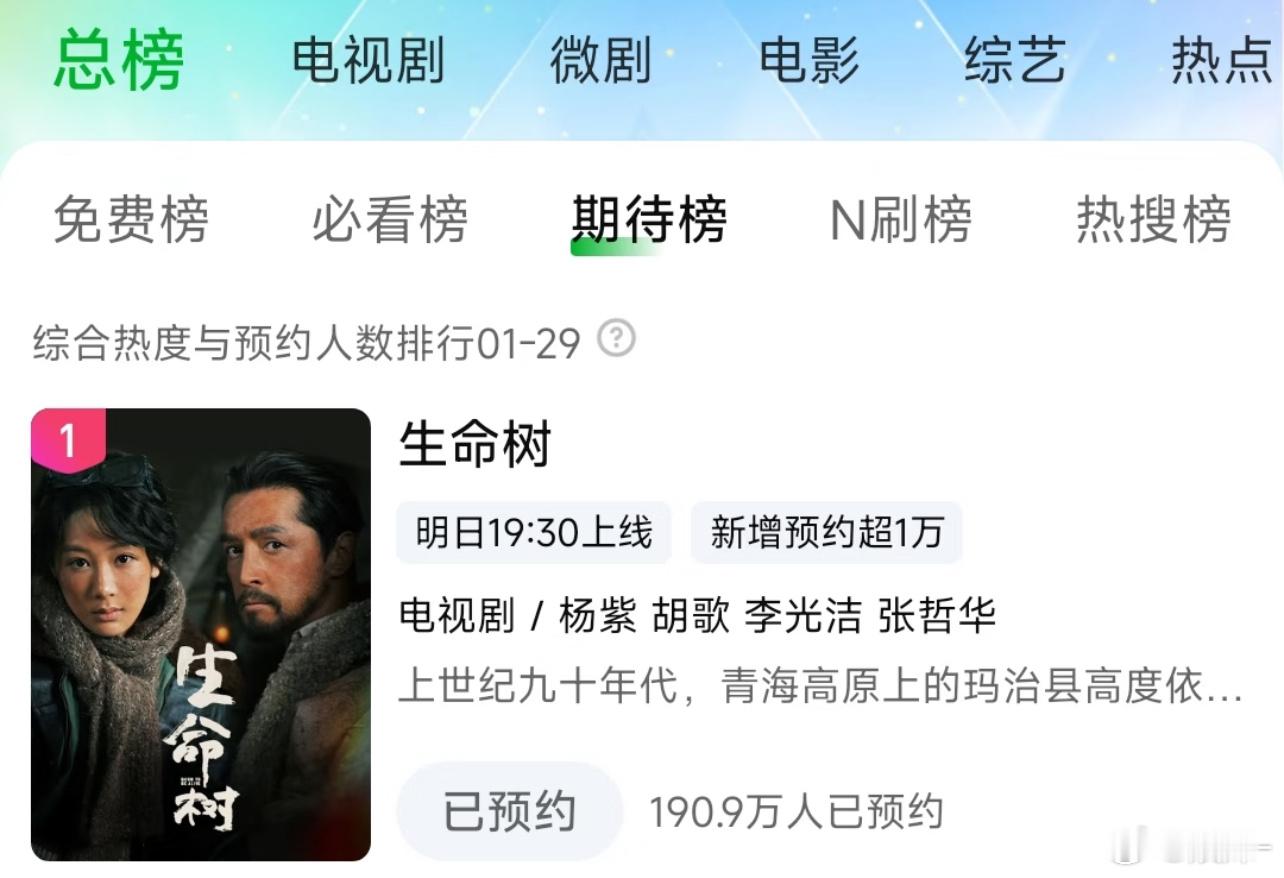Switch to the 电视剧 tab
The height and width of the screenshot is (878, 1284).
tap(368, 61)
